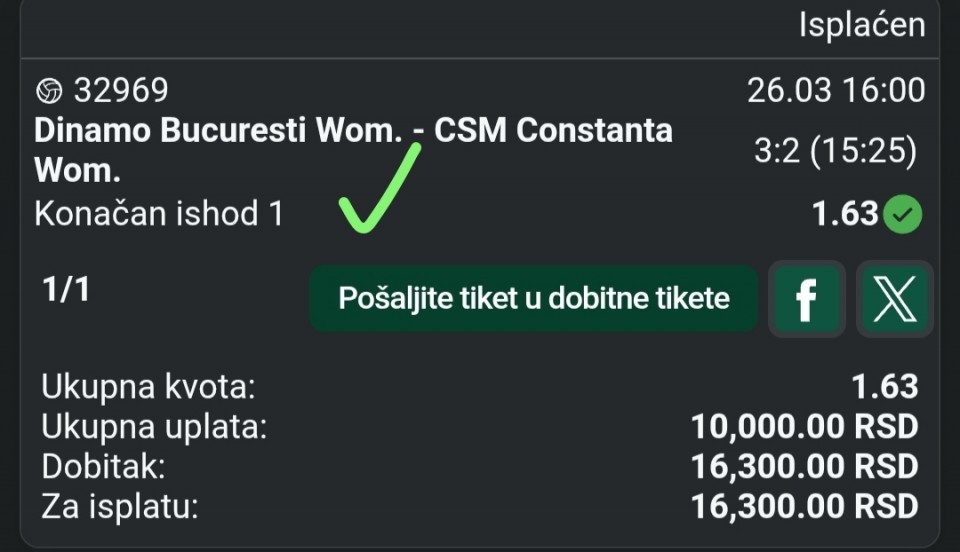Image resolution: width=960 pixels, height=552 pixels.
Task: Click the match date 26.03 16:00
Action: [835, 91]
